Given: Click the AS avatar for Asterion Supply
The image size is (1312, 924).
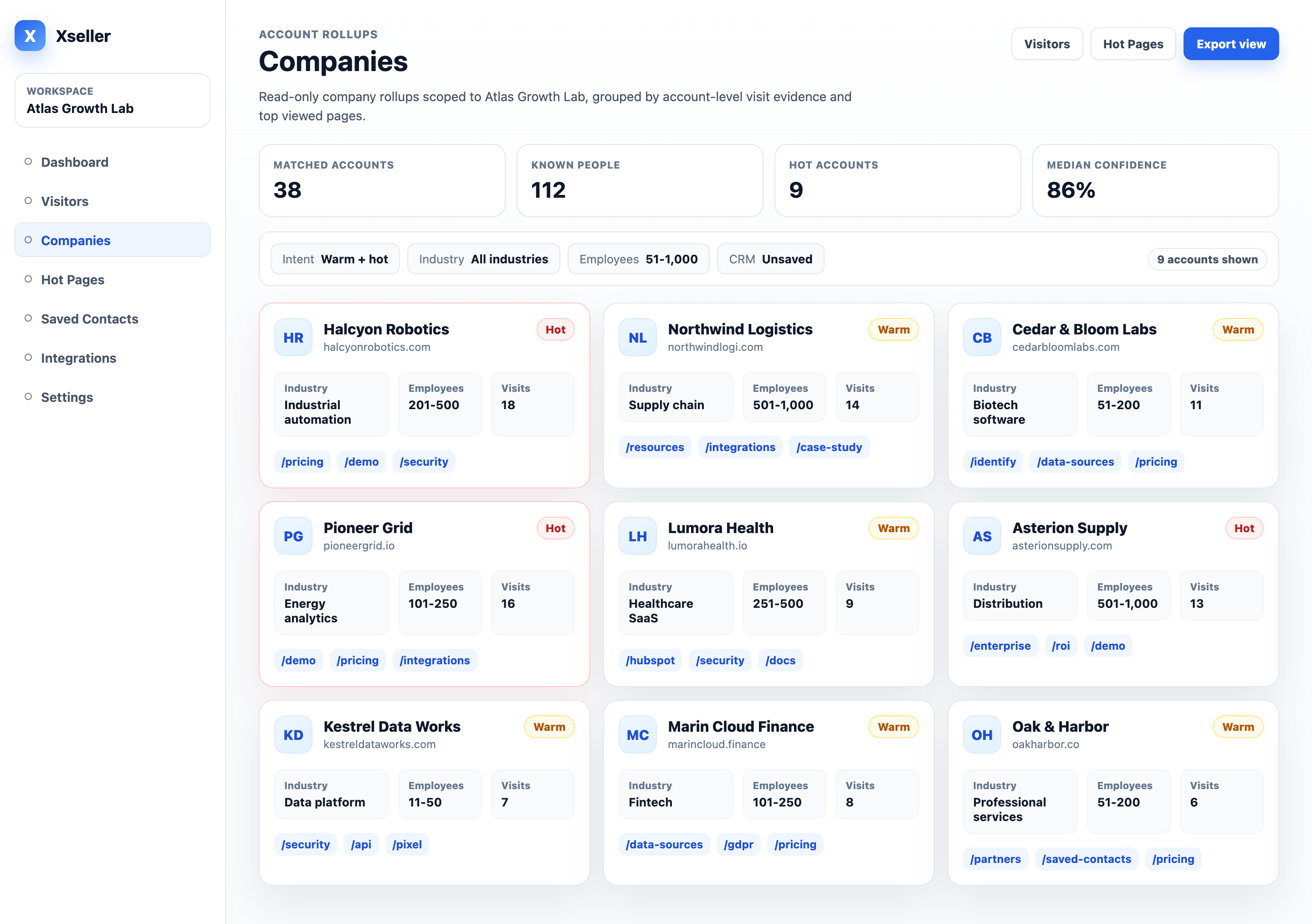Looking at the screenshot, I should [x=982, y=536].
